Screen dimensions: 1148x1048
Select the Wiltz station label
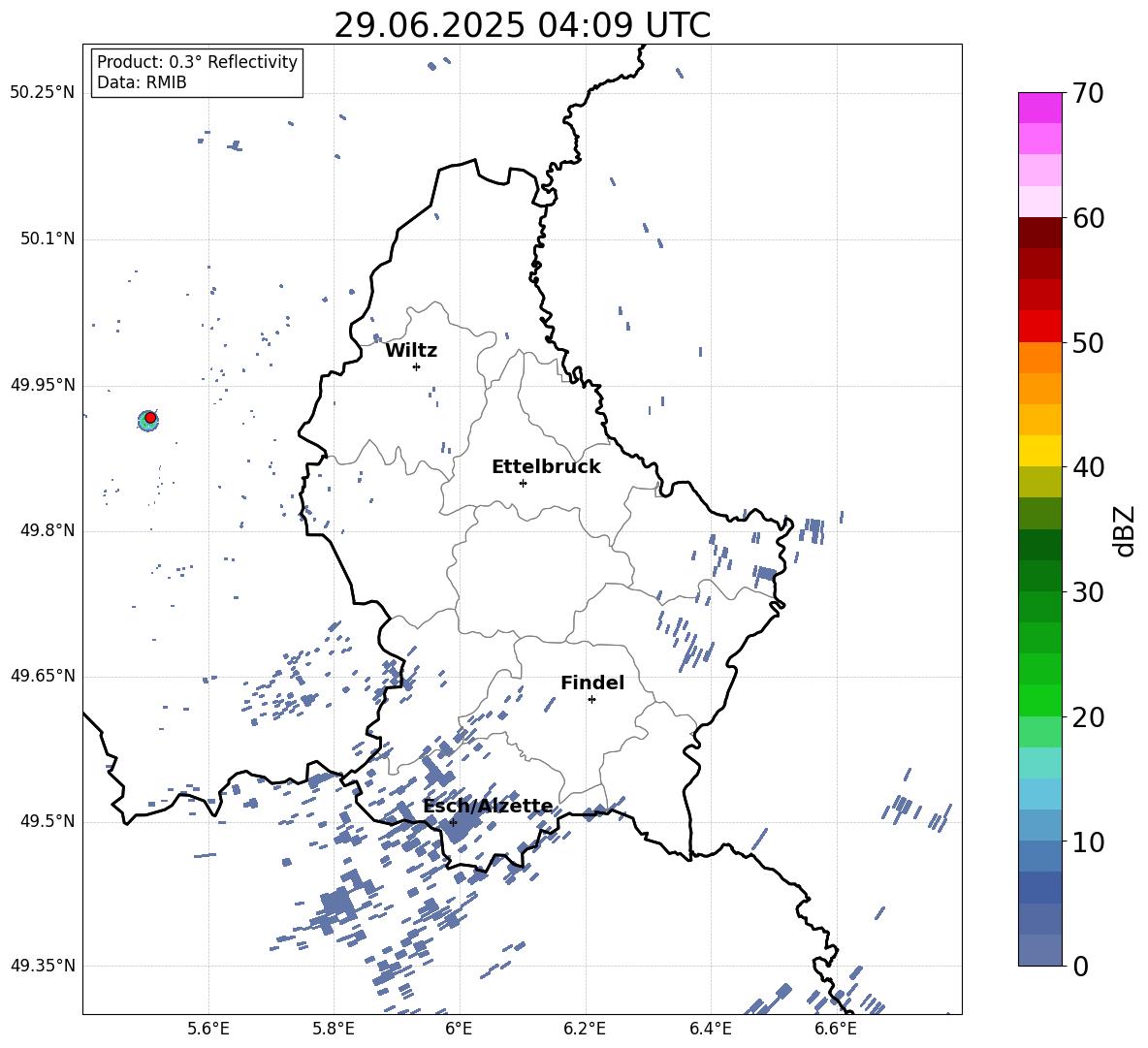coord(411,351)
